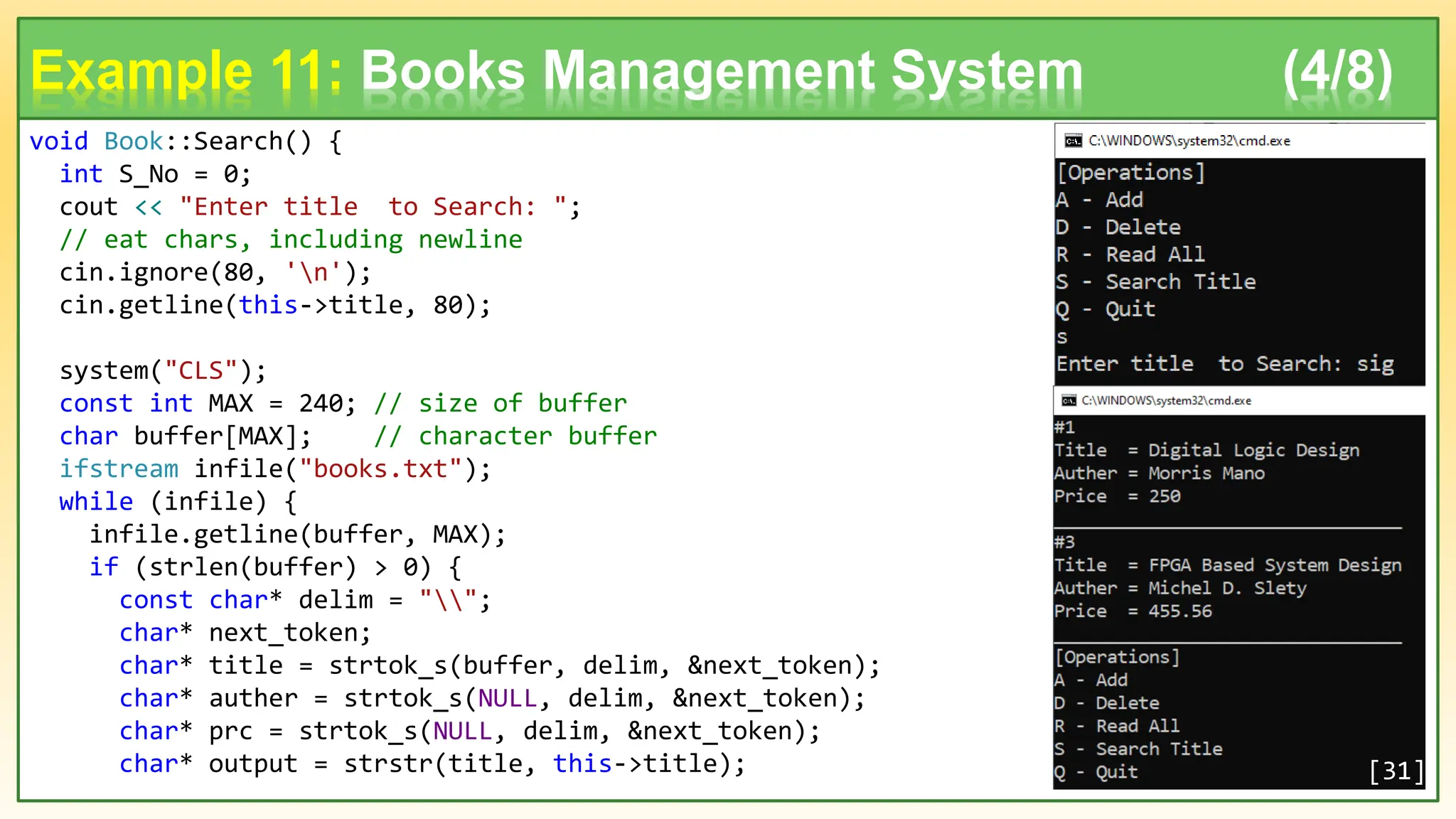The width and height of the screenshot is (1456, 819).
Task: Click the system("CLS"); code line
Action: (163, 370)
